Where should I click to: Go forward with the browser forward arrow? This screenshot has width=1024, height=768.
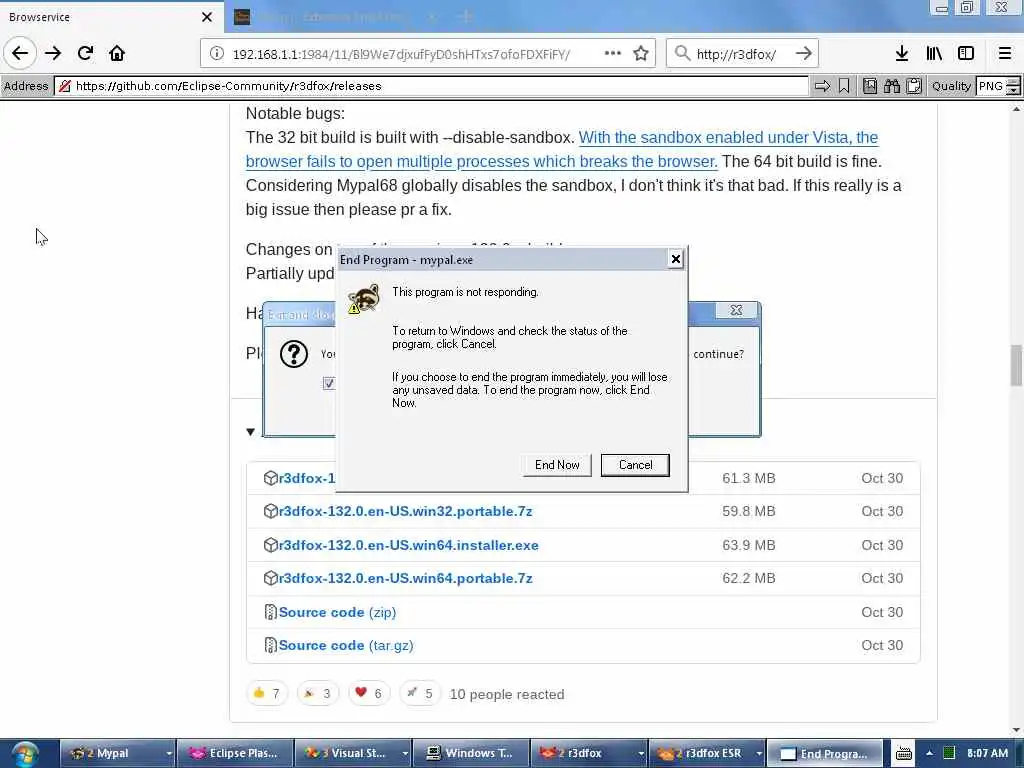click(53, 54)
